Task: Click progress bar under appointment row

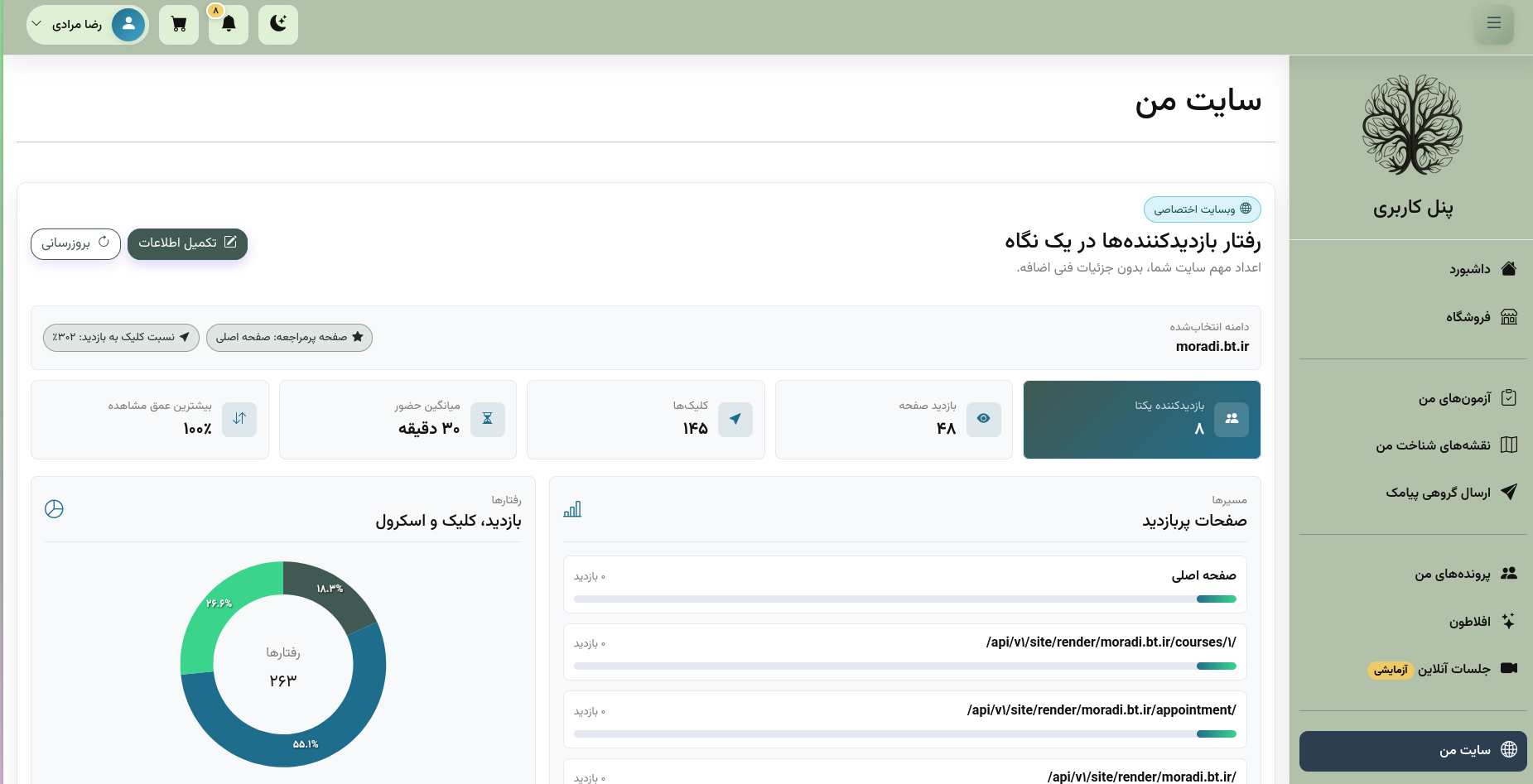Action: click(x=905, y=733)
